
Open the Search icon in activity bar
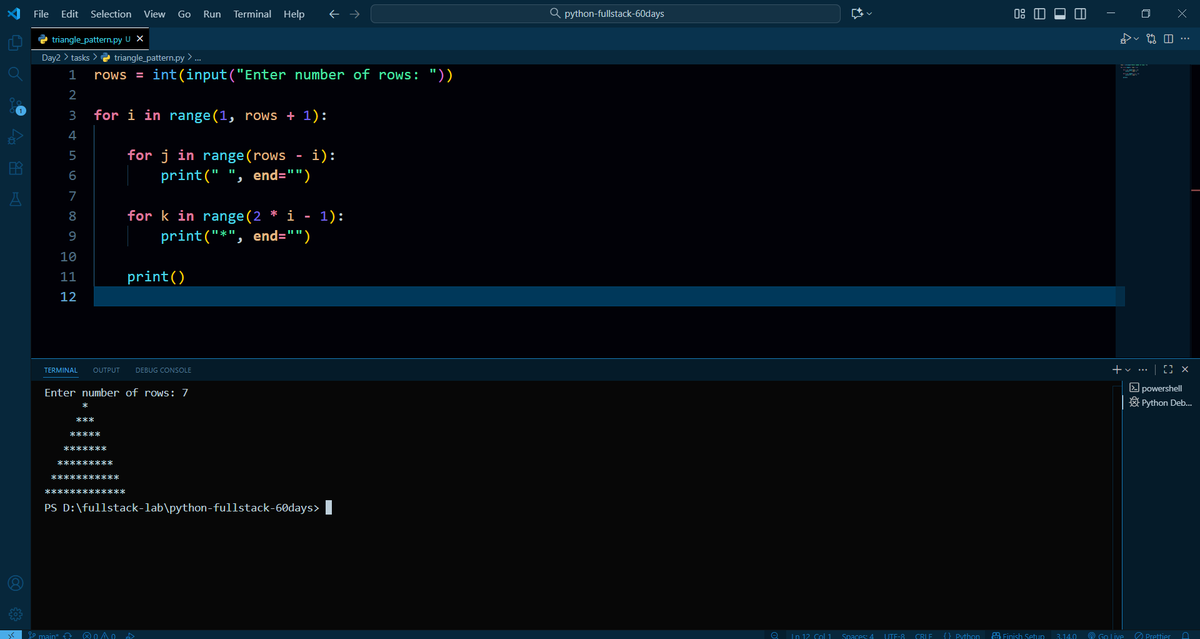point(14,74)
